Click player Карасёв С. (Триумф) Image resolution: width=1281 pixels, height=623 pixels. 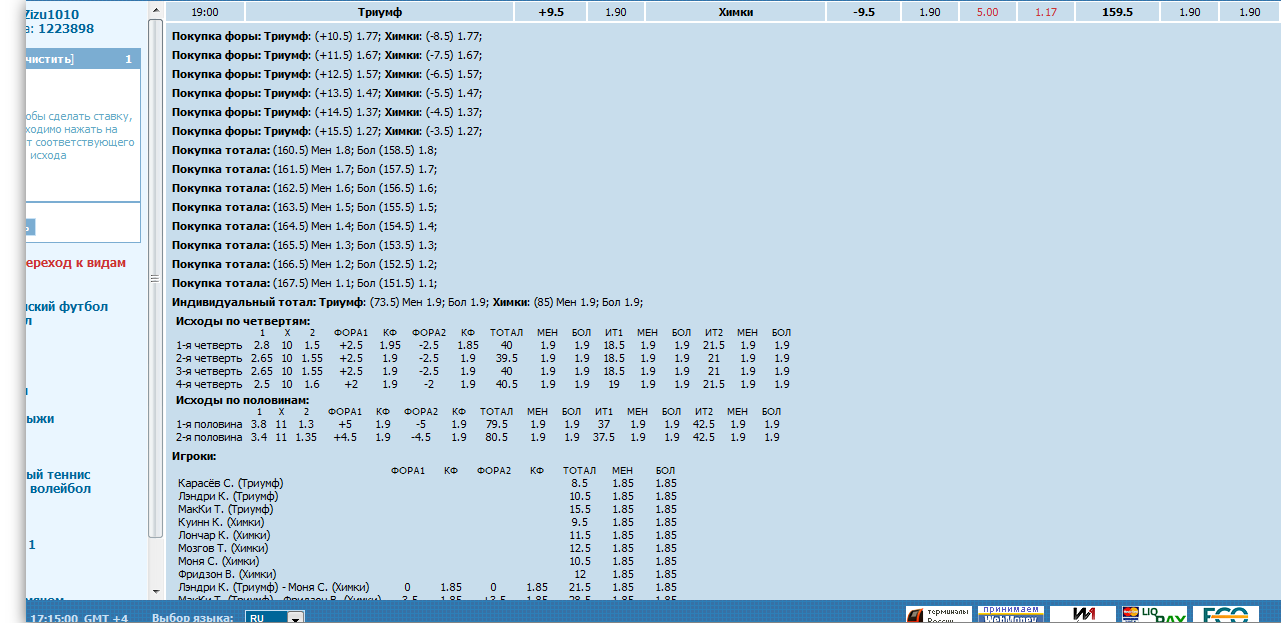230,484
